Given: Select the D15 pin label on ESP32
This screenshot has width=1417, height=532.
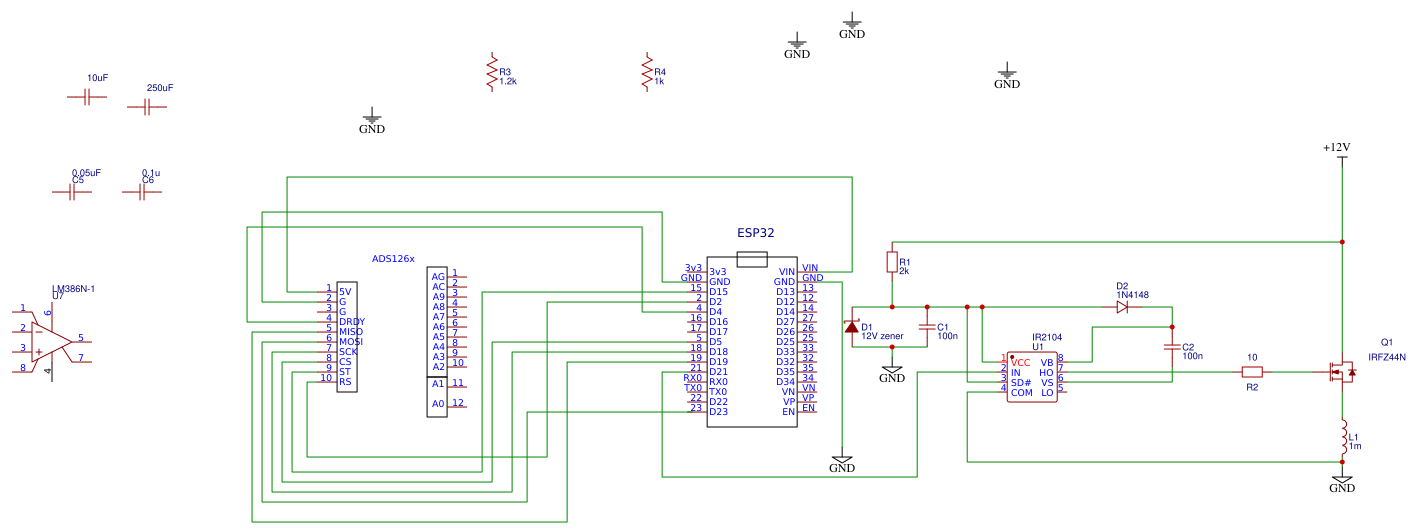Looking at the screenshot, I should click(718, 291).
